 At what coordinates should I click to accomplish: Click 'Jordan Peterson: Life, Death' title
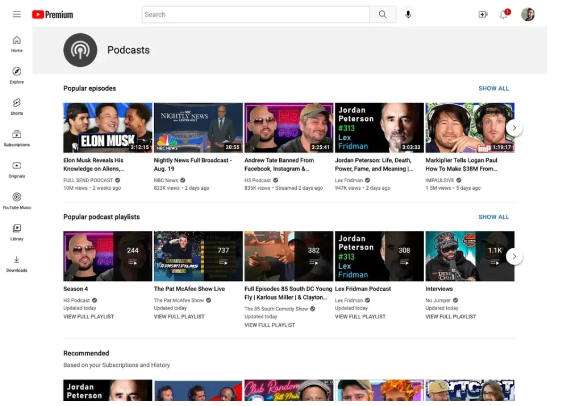(x=374, y=165)
